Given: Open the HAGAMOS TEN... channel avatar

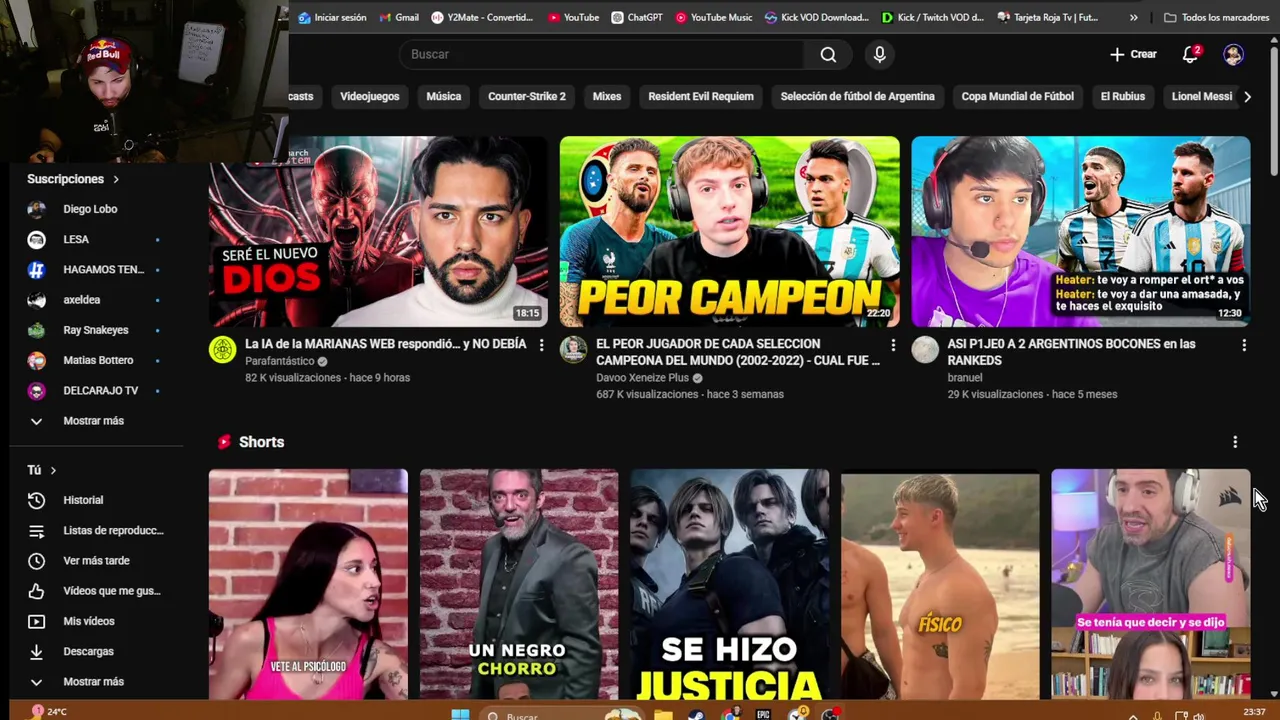Looking at the screenshot, I should click(x=36, y=270).
